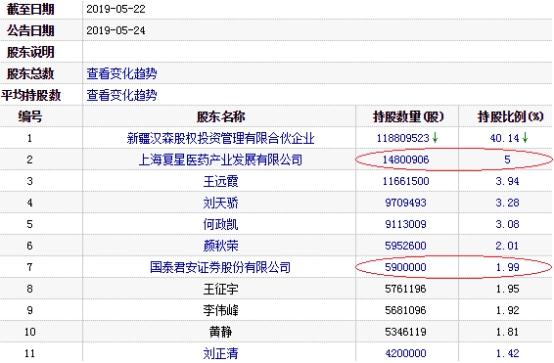554x363 pixels.
Task: Select the 1.92 percentage value
Action: [x=507, y=310]
